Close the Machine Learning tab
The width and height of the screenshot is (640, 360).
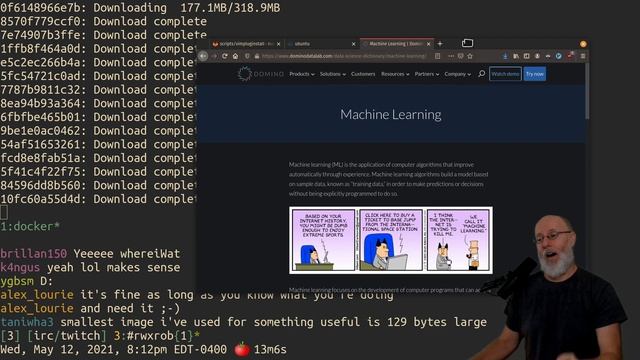[x=429, y=44]
